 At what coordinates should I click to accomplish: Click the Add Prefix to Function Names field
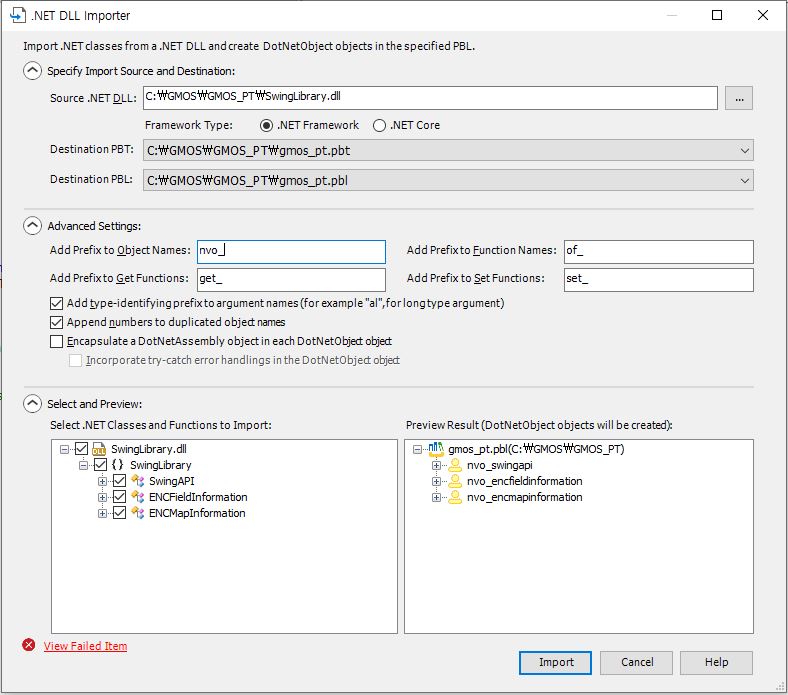click(658, 251)
